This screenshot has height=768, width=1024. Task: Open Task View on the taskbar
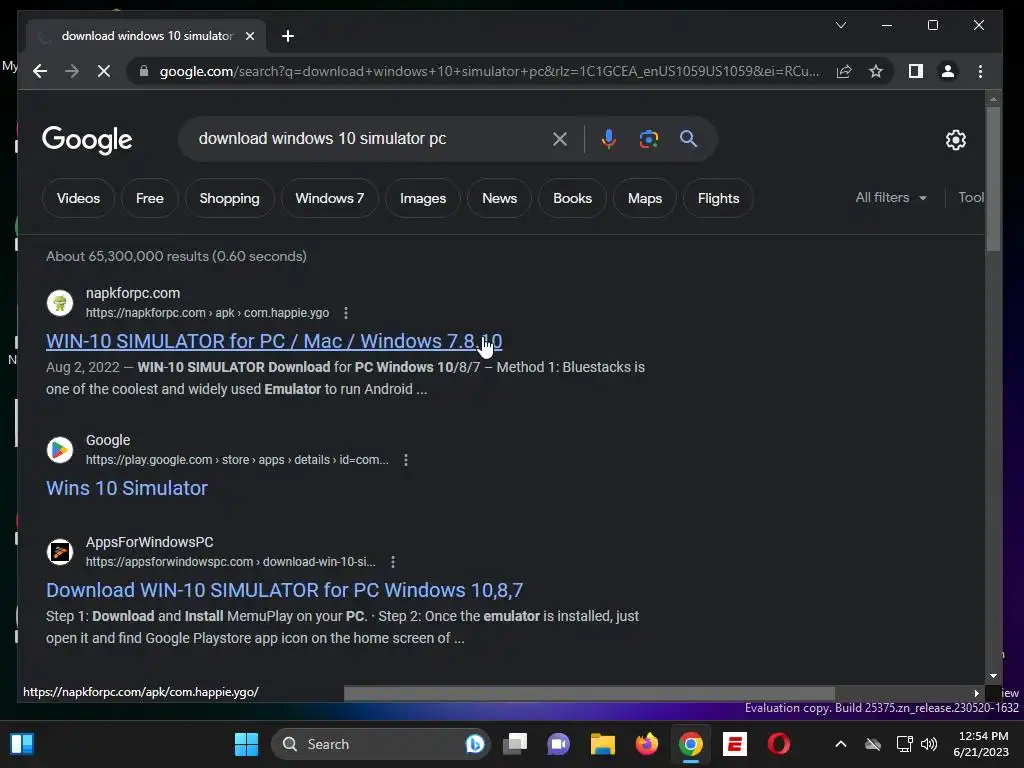click(515, 744)
